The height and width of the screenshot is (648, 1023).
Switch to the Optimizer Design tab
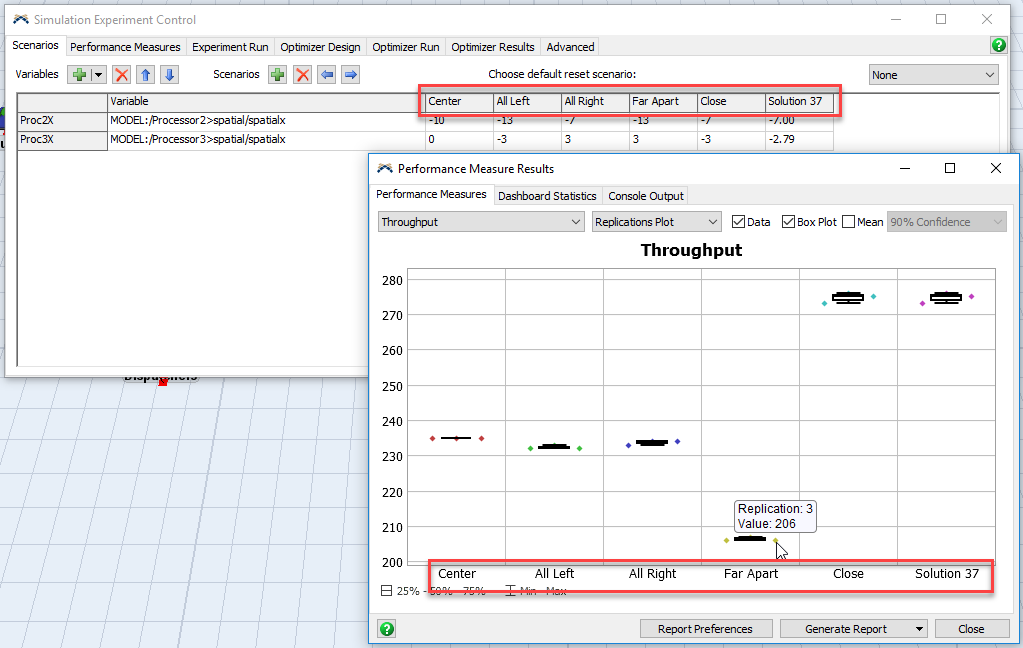pyautogui.click(x=320, y=47)
